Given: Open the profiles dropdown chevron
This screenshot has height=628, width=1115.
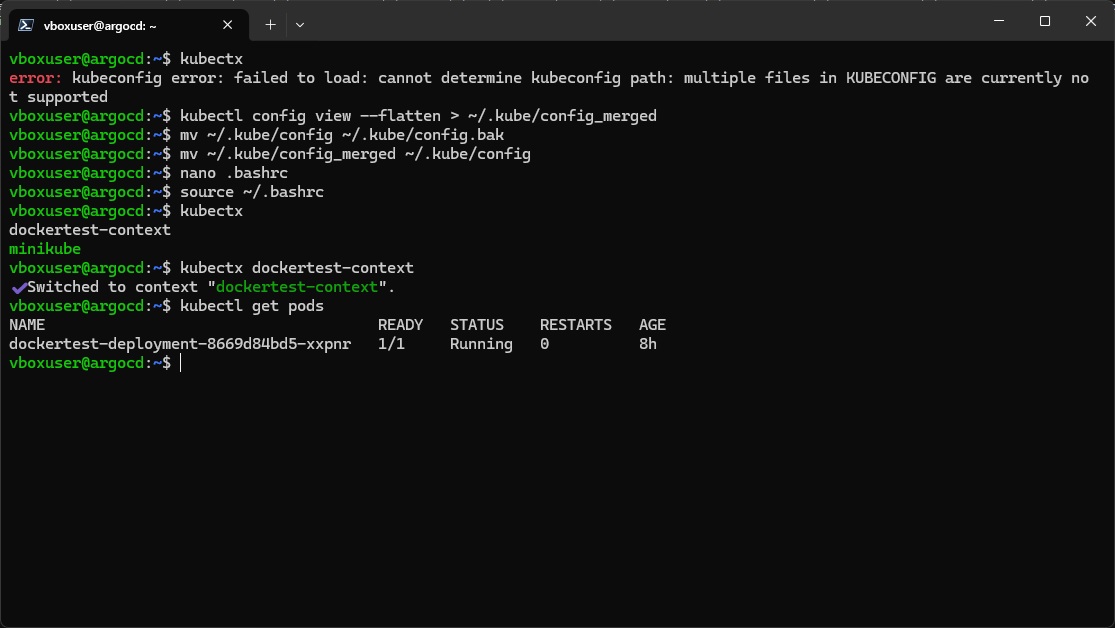Looking at the screenshot, I should (x=300, y=25).
